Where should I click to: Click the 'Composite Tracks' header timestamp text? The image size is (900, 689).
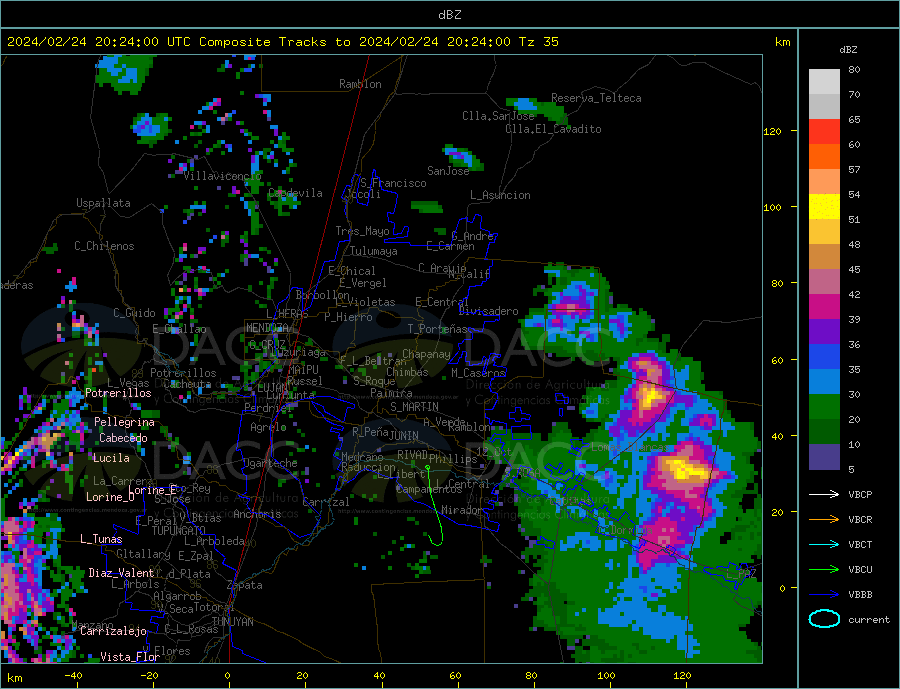[282, 42]
